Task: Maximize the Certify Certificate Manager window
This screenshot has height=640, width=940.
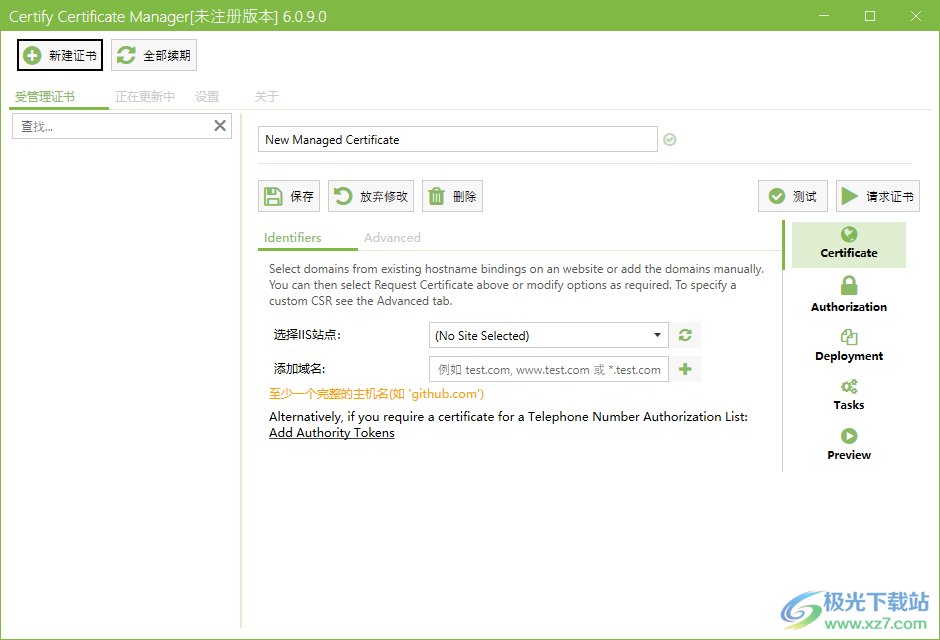Action: click(x=870, y=16)
